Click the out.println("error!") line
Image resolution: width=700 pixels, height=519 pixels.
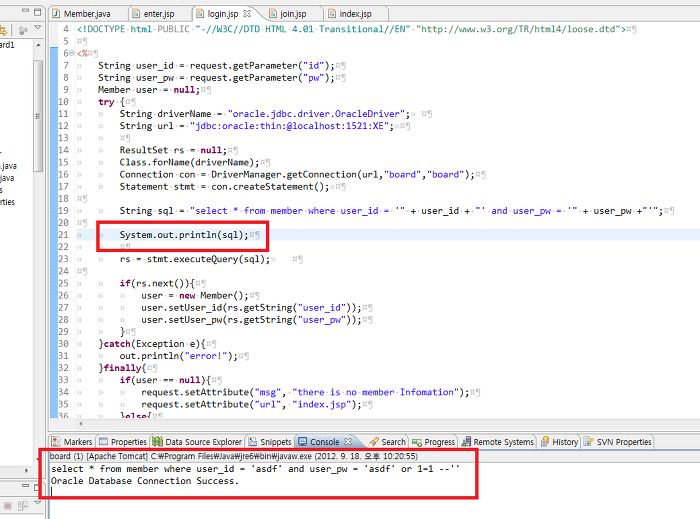pos(179,356)
